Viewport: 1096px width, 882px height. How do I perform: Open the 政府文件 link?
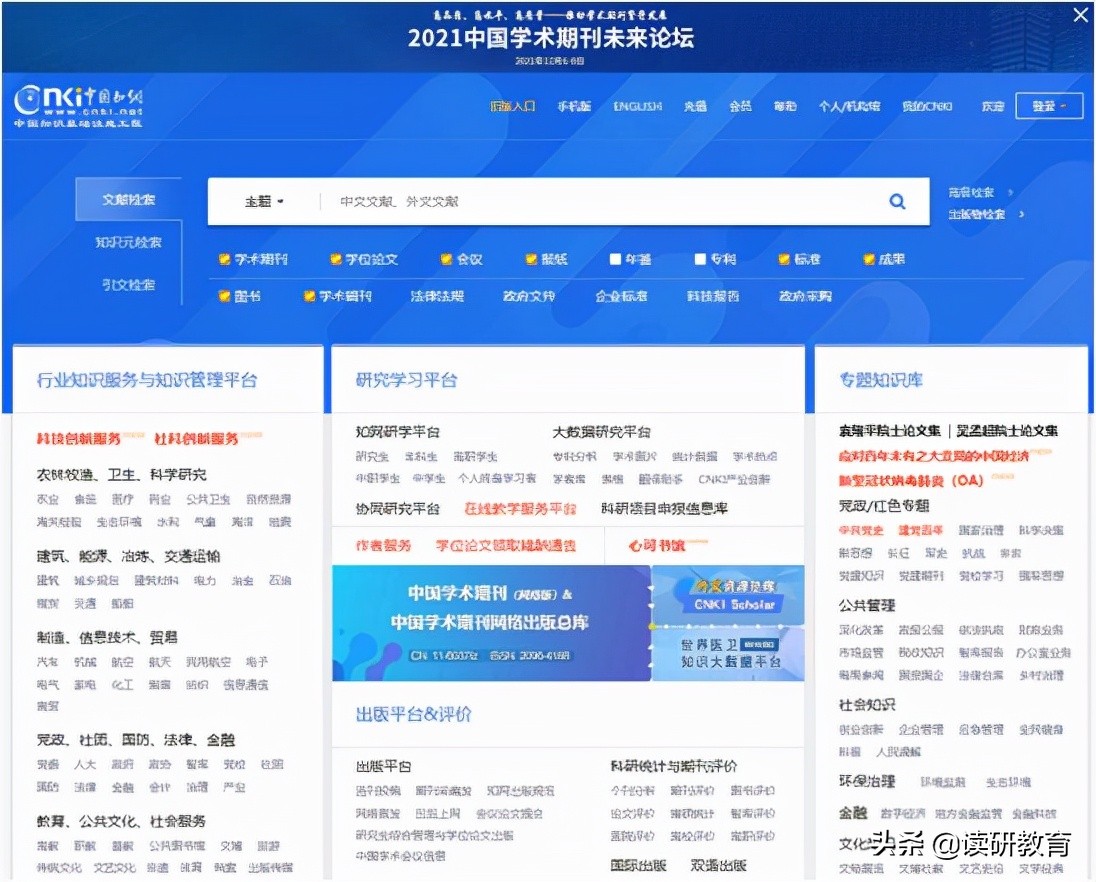click(x=529, y=296)
